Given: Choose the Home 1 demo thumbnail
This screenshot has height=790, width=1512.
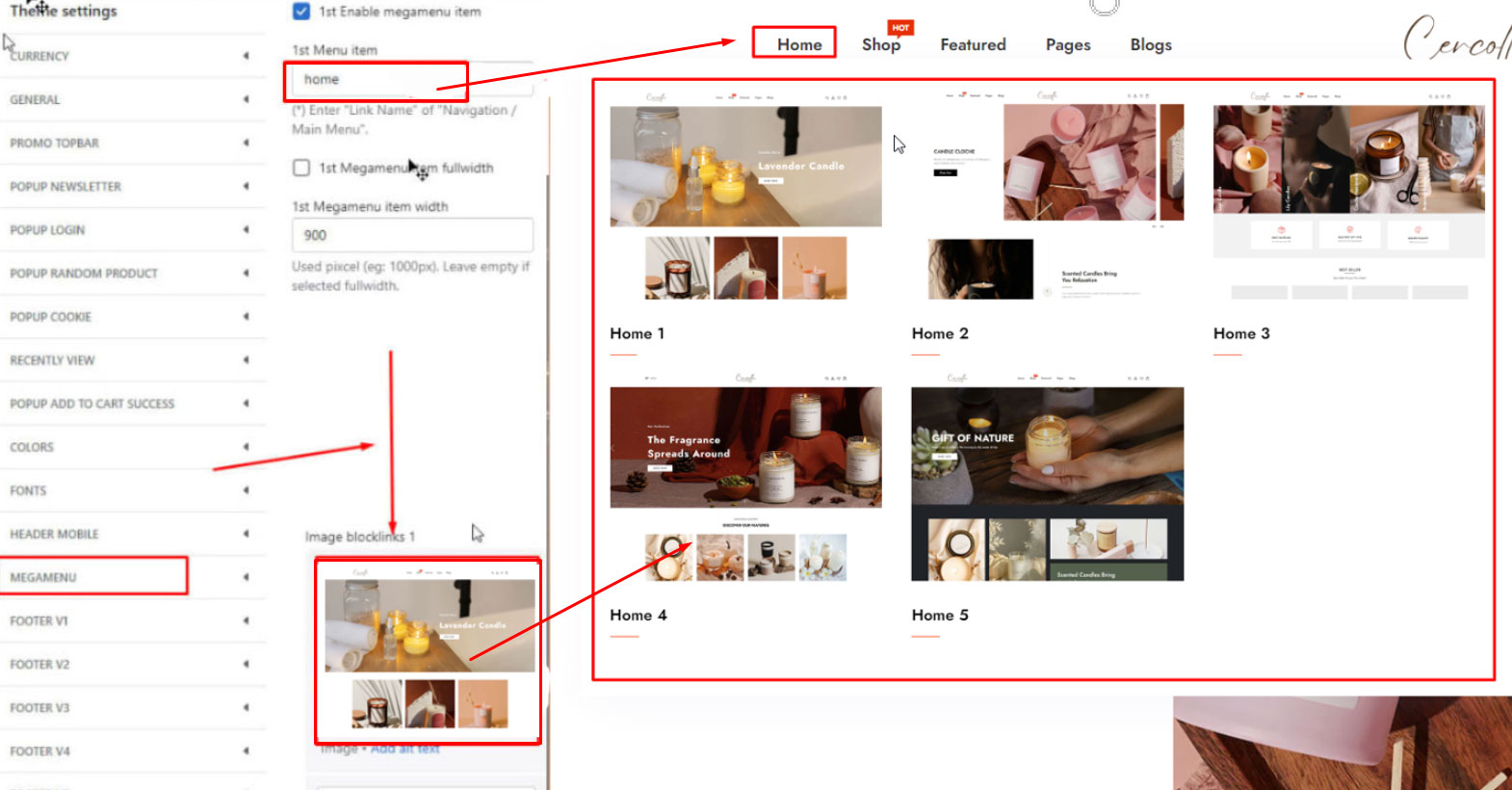Looking at the screenshot, I should tap(745, 202).
